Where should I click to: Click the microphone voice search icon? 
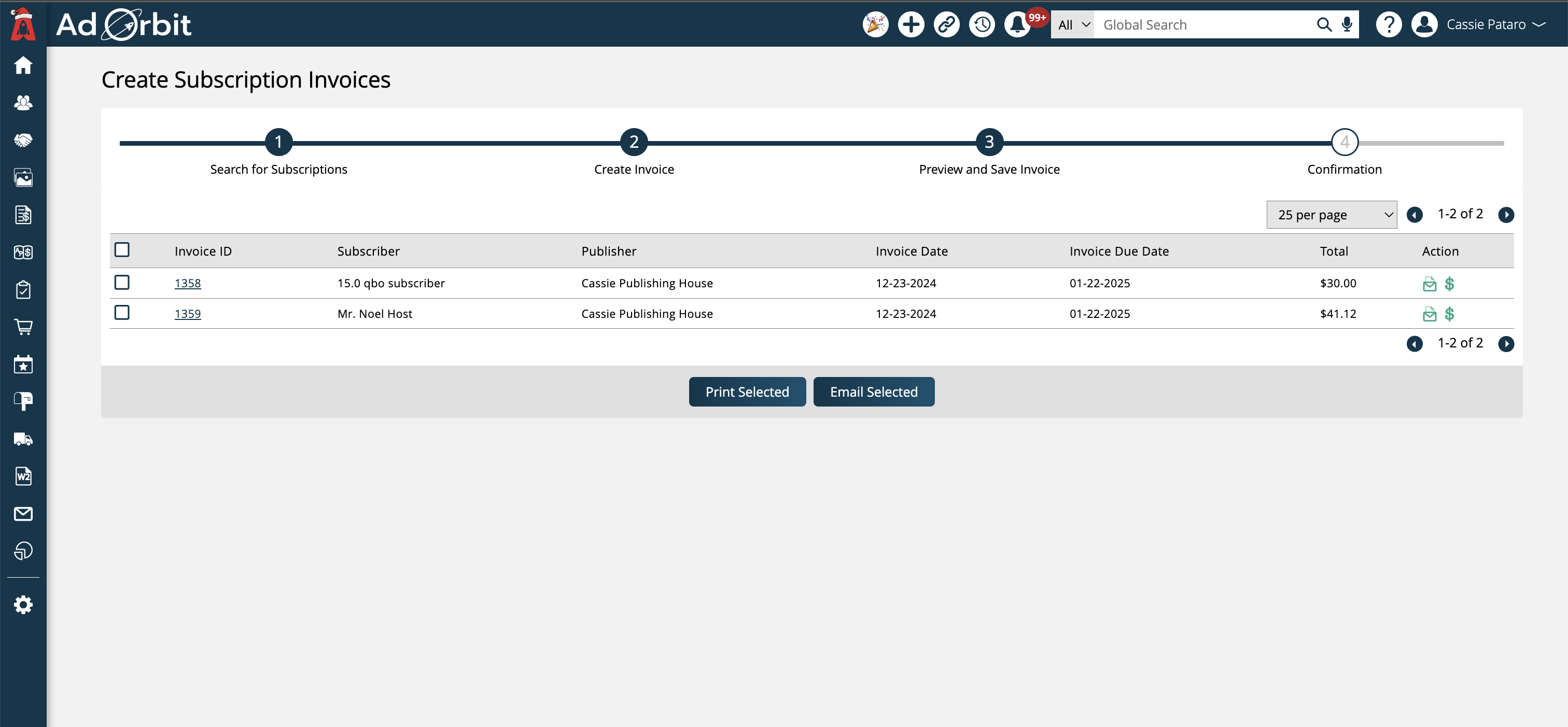1347,25
